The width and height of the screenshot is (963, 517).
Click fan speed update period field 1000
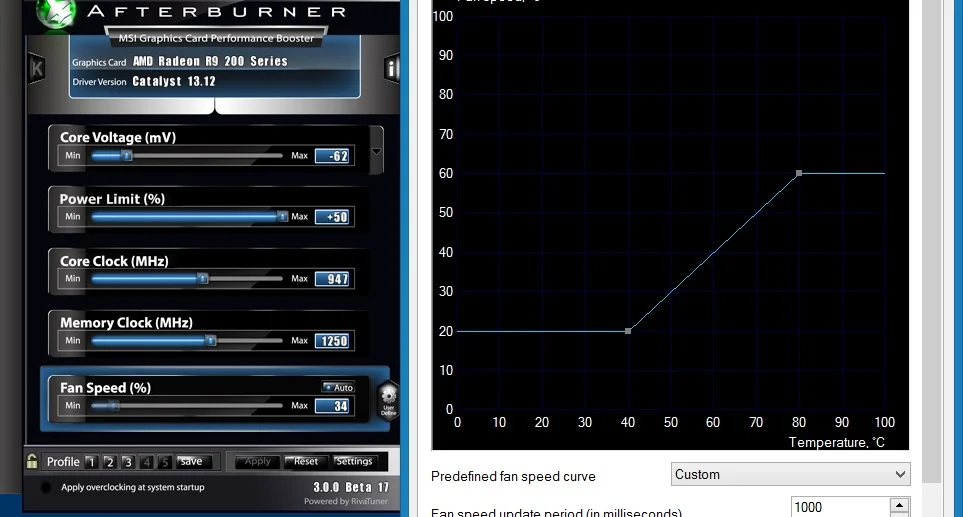pyautogui.click(x=840, y=507)
